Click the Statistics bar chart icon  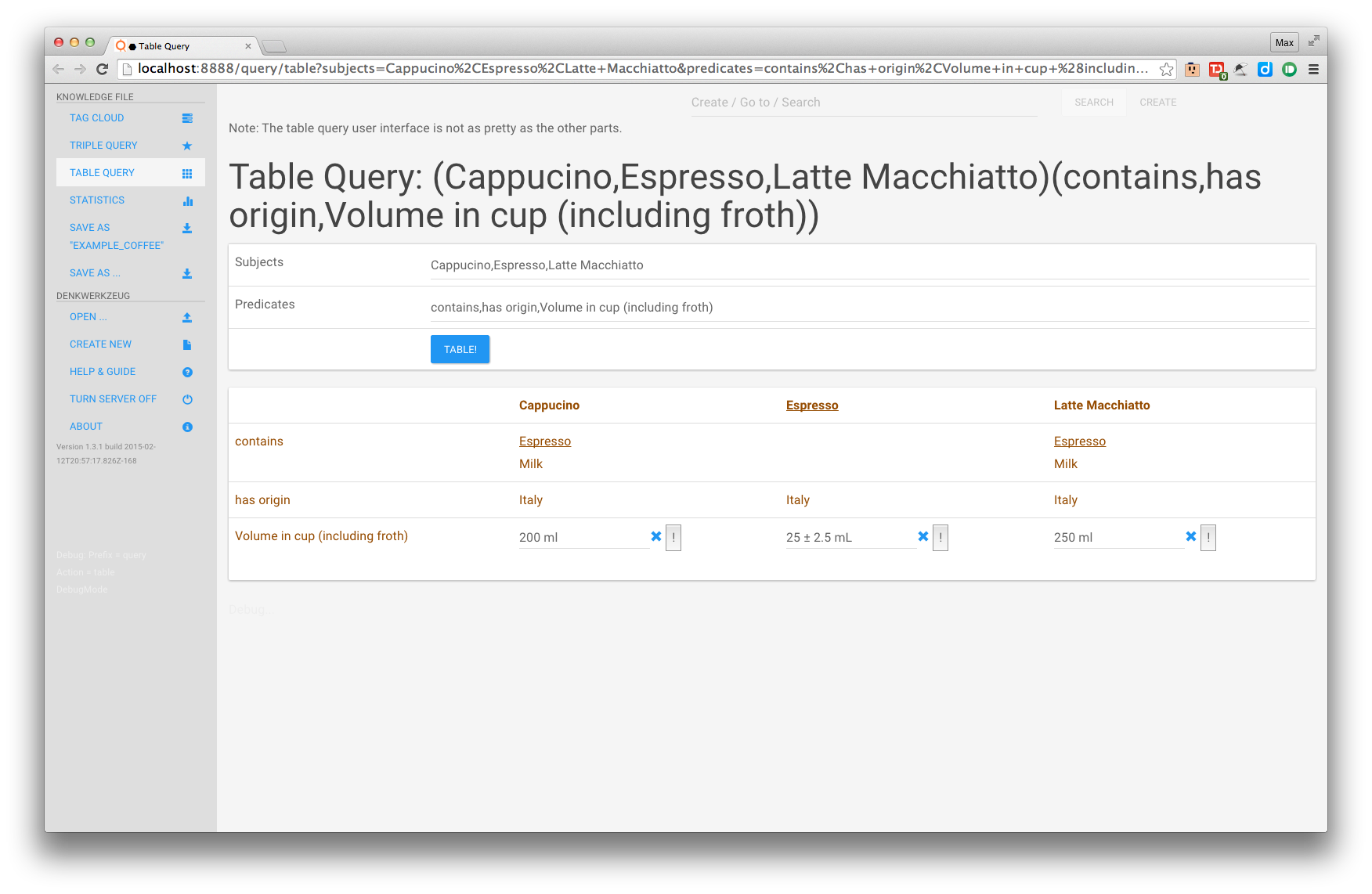pos(187,201)
